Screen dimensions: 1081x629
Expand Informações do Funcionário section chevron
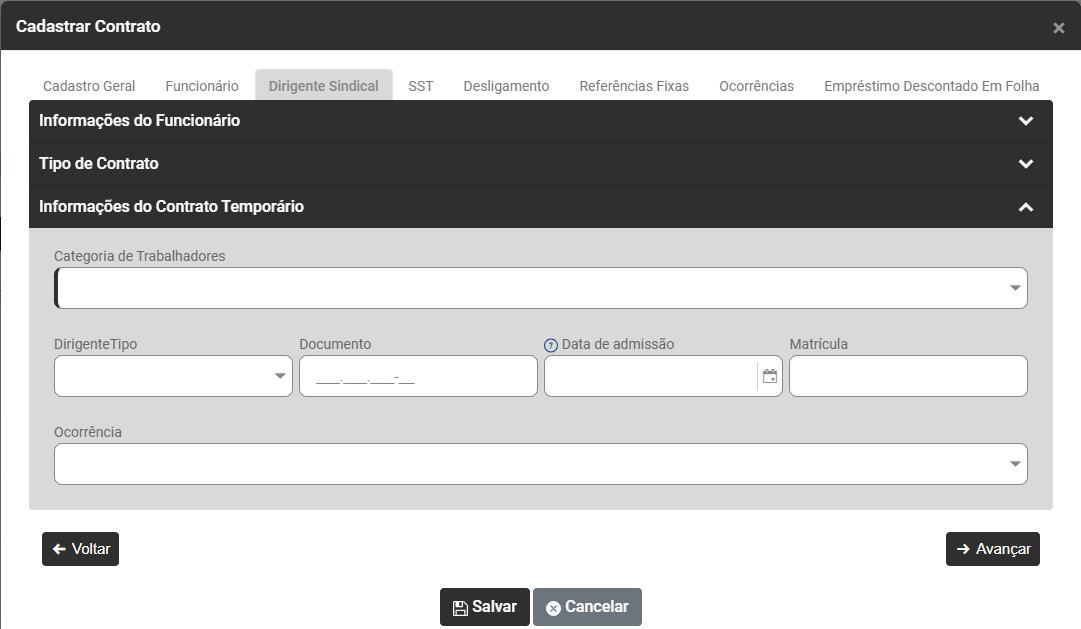tap(1026, 121)
